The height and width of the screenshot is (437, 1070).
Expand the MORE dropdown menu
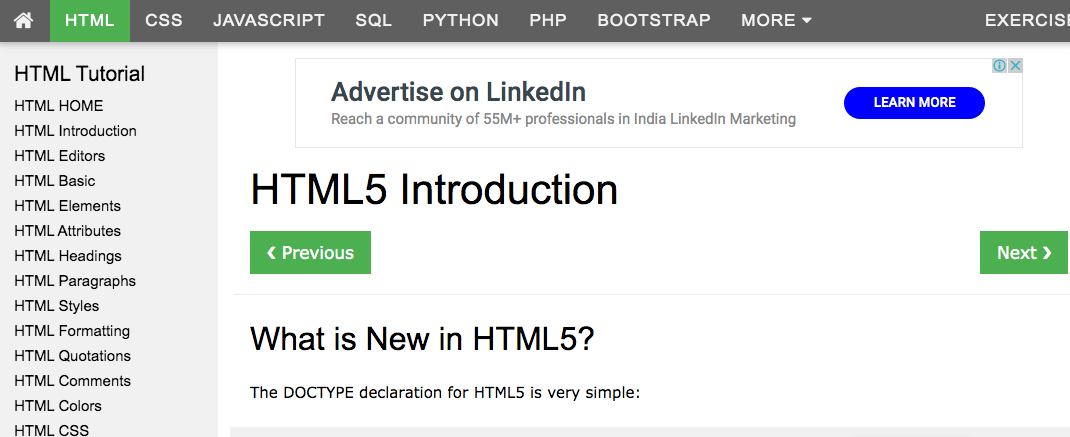776,20
